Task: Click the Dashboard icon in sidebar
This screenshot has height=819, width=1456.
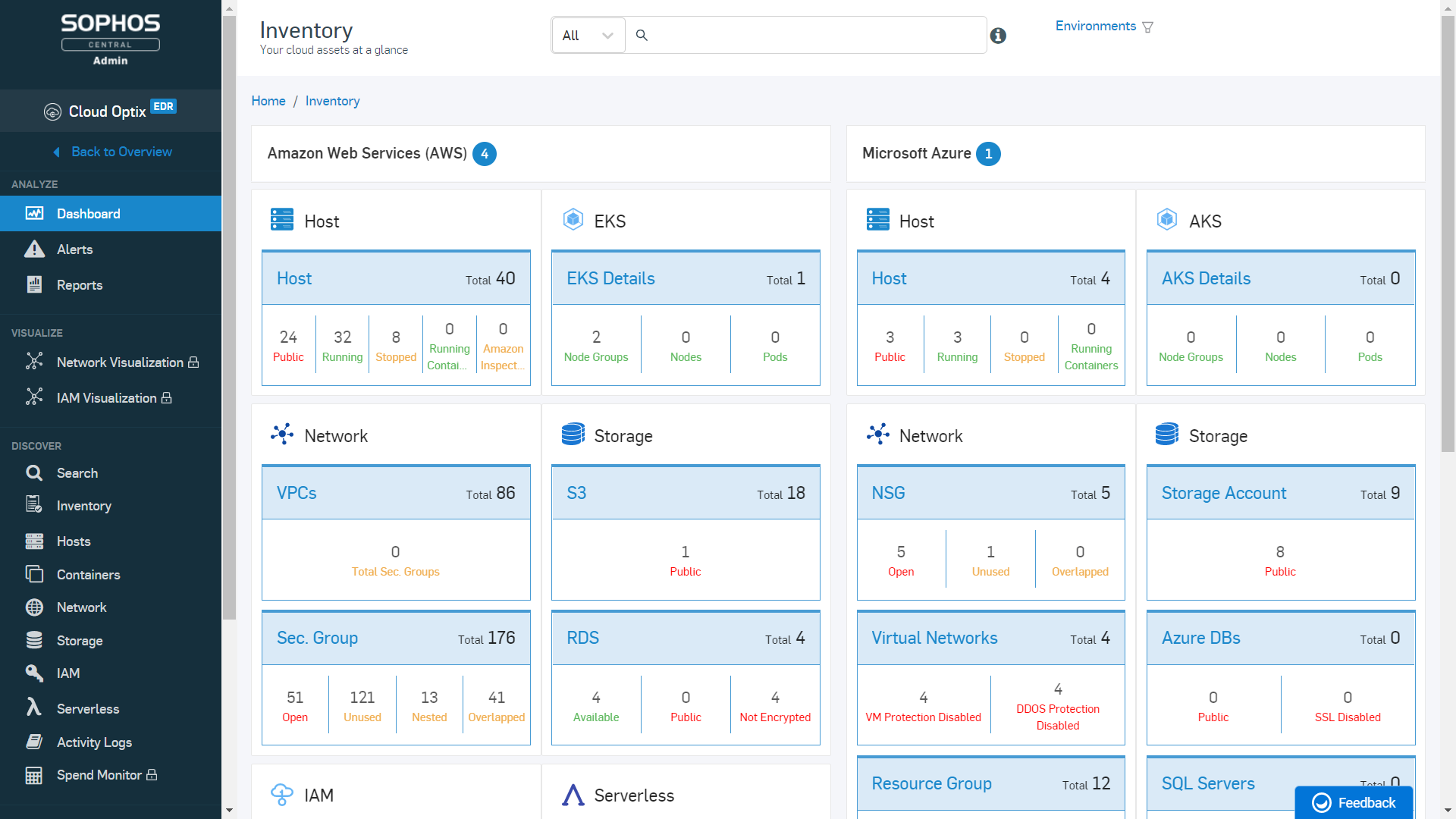Action: (x=33, y=213)
